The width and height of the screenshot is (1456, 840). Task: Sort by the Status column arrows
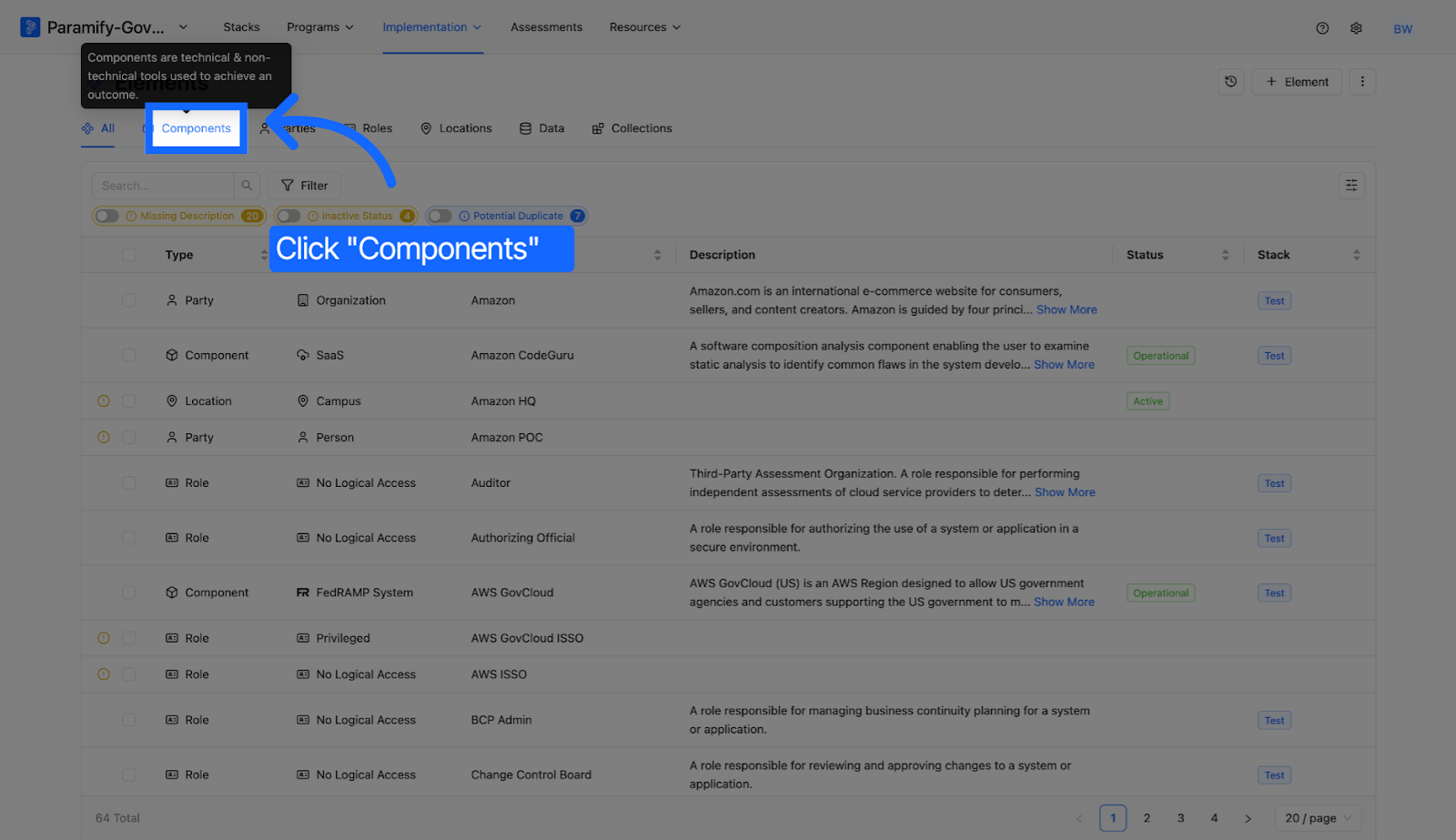[x=1225, y=255]
